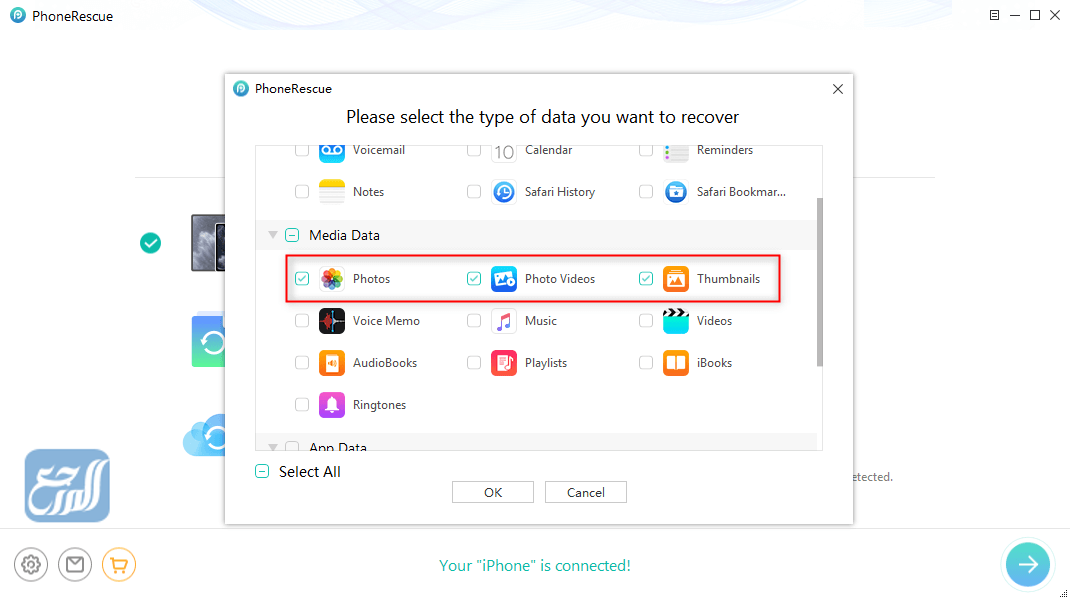Click the blue next arrow button
Image resolution: width=1070 pixels, height=600 pixels.
coord(1027,564)
